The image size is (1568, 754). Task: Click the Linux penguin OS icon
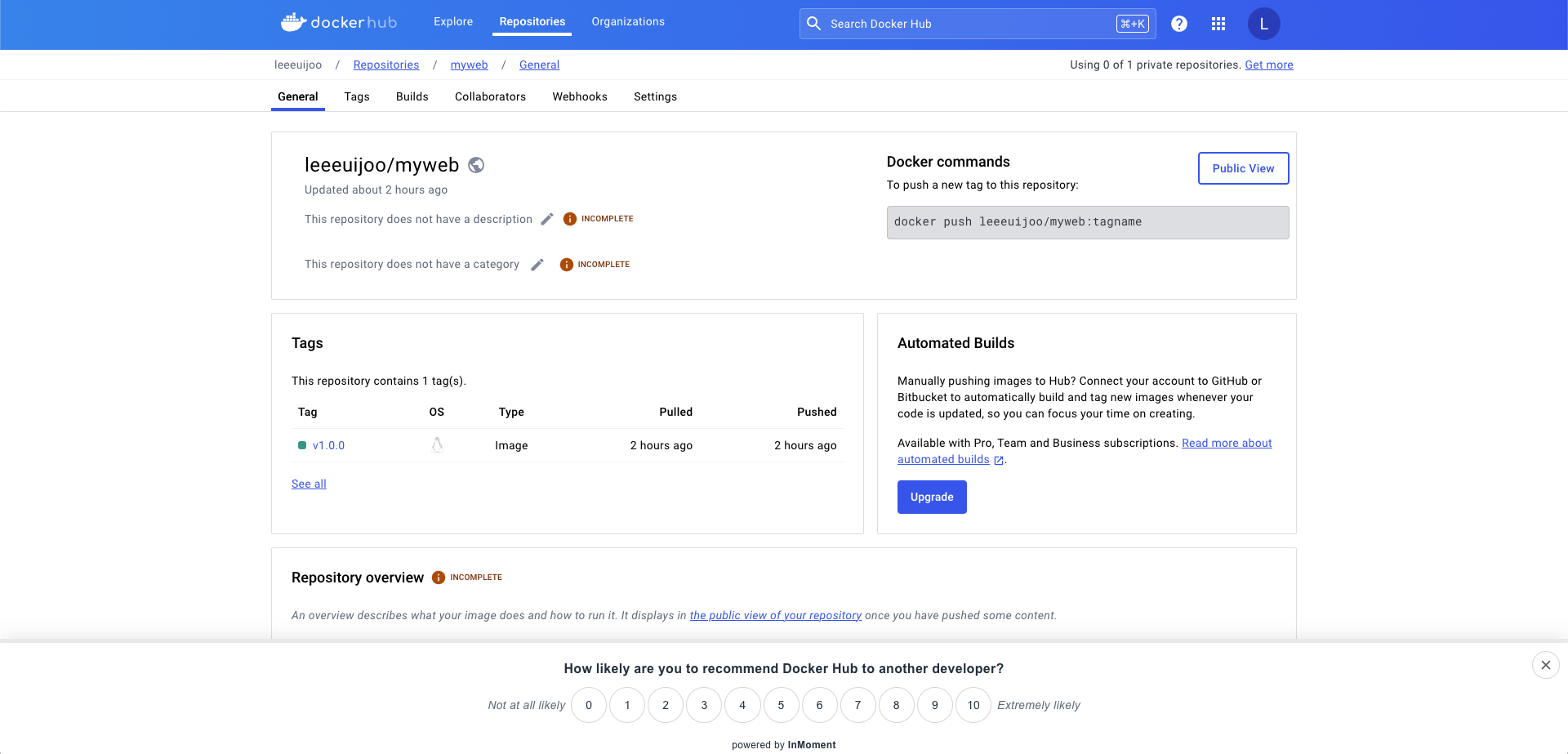click(437, 445)
